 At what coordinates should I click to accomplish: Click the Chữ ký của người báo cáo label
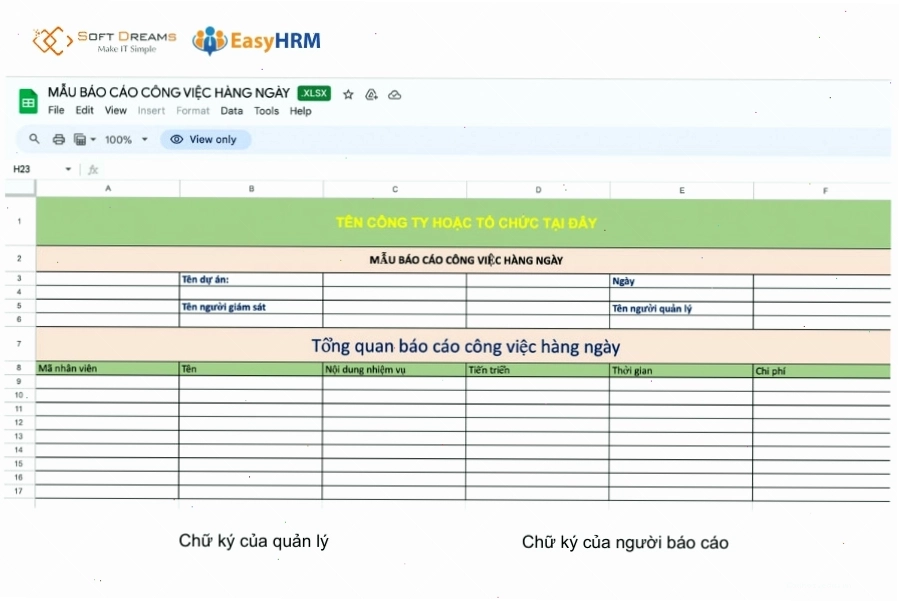pyautogui.click(x=625, y=542)
